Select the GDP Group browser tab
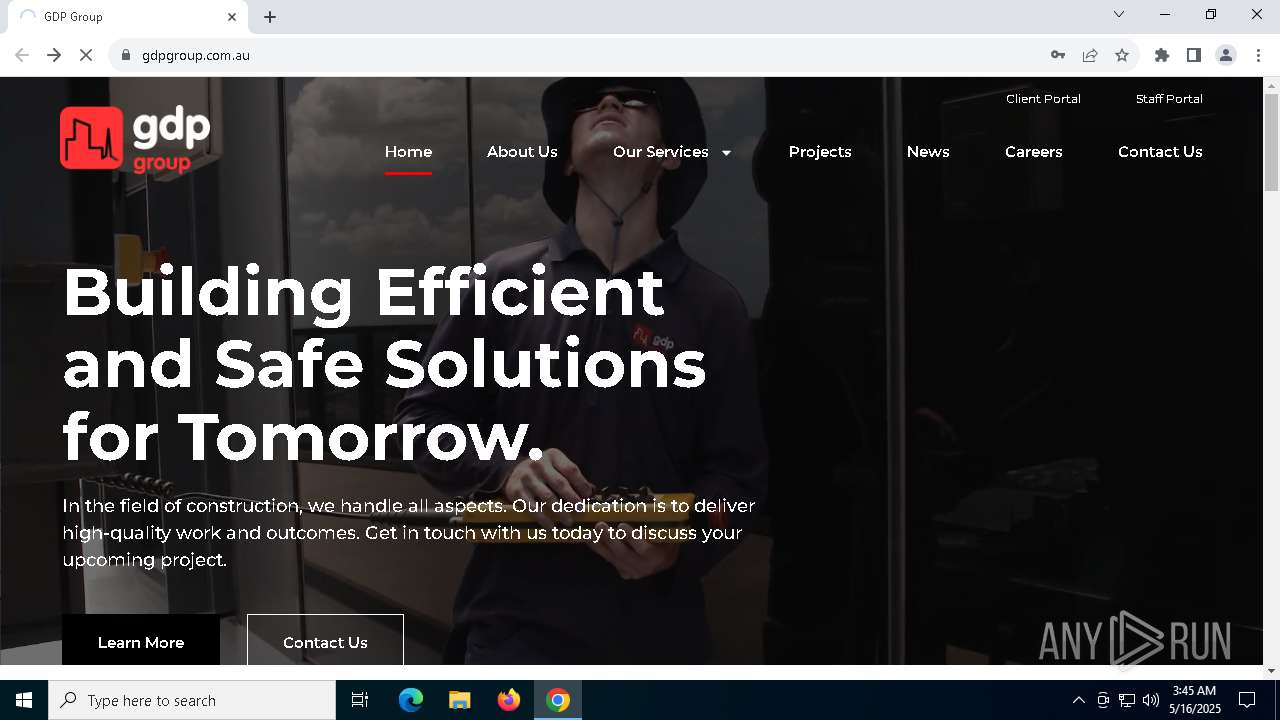 point(126,17)
